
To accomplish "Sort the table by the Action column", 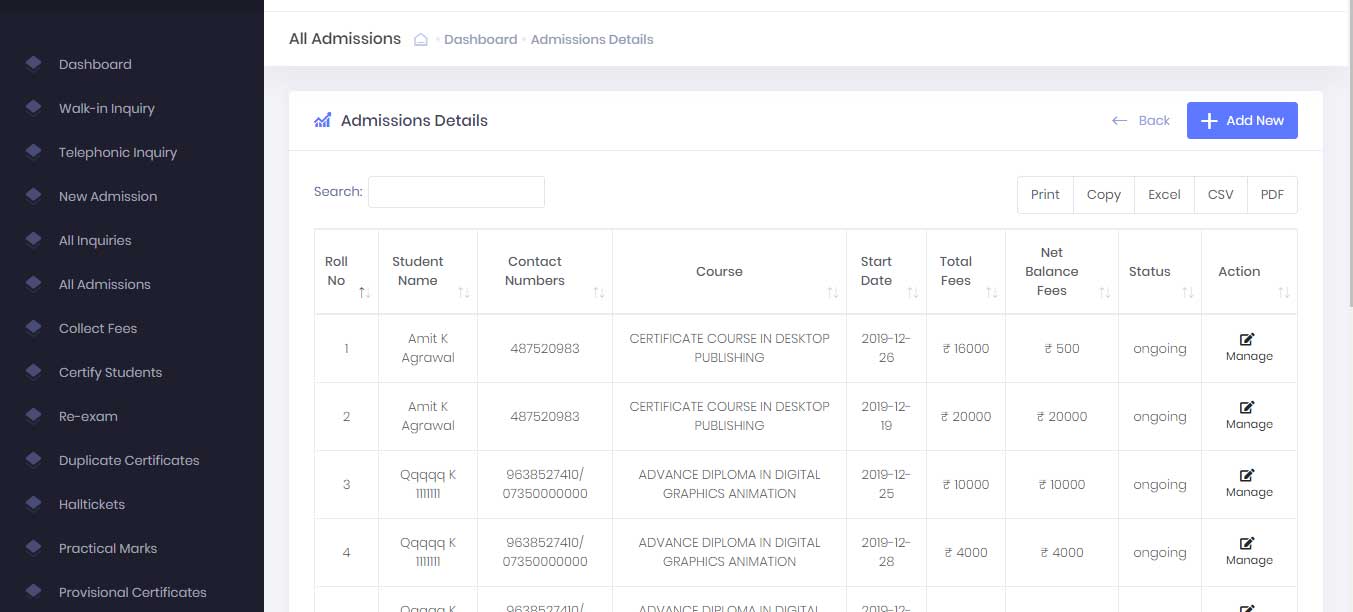I will point(1249,271).
